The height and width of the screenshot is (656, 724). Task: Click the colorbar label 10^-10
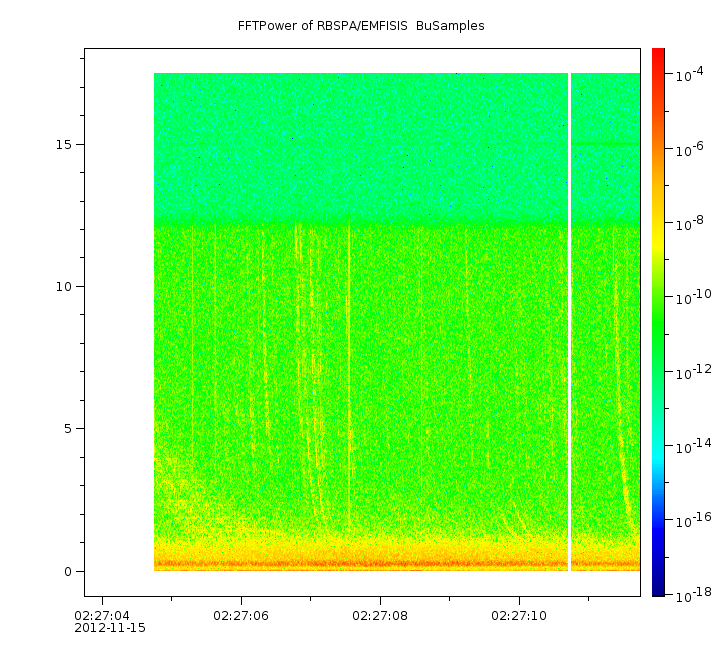click(x=694, y=297)
